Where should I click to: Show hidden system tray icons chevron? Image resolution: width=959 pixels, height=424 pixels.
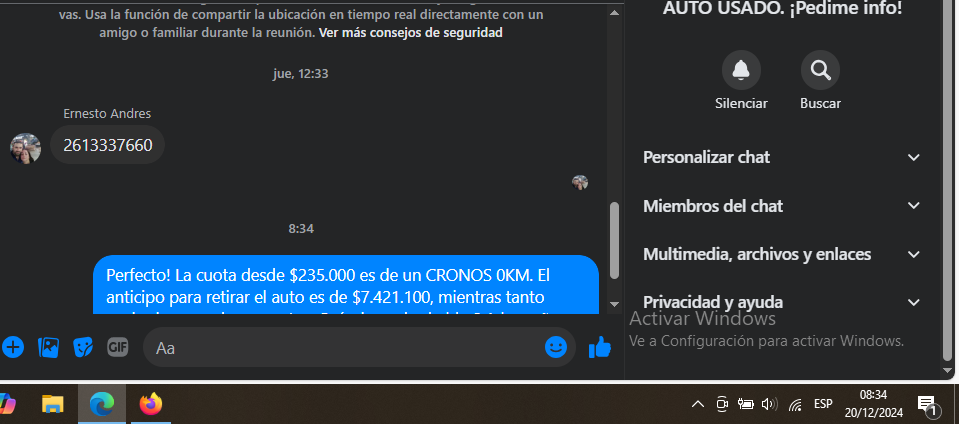click(x=697, y=404)
